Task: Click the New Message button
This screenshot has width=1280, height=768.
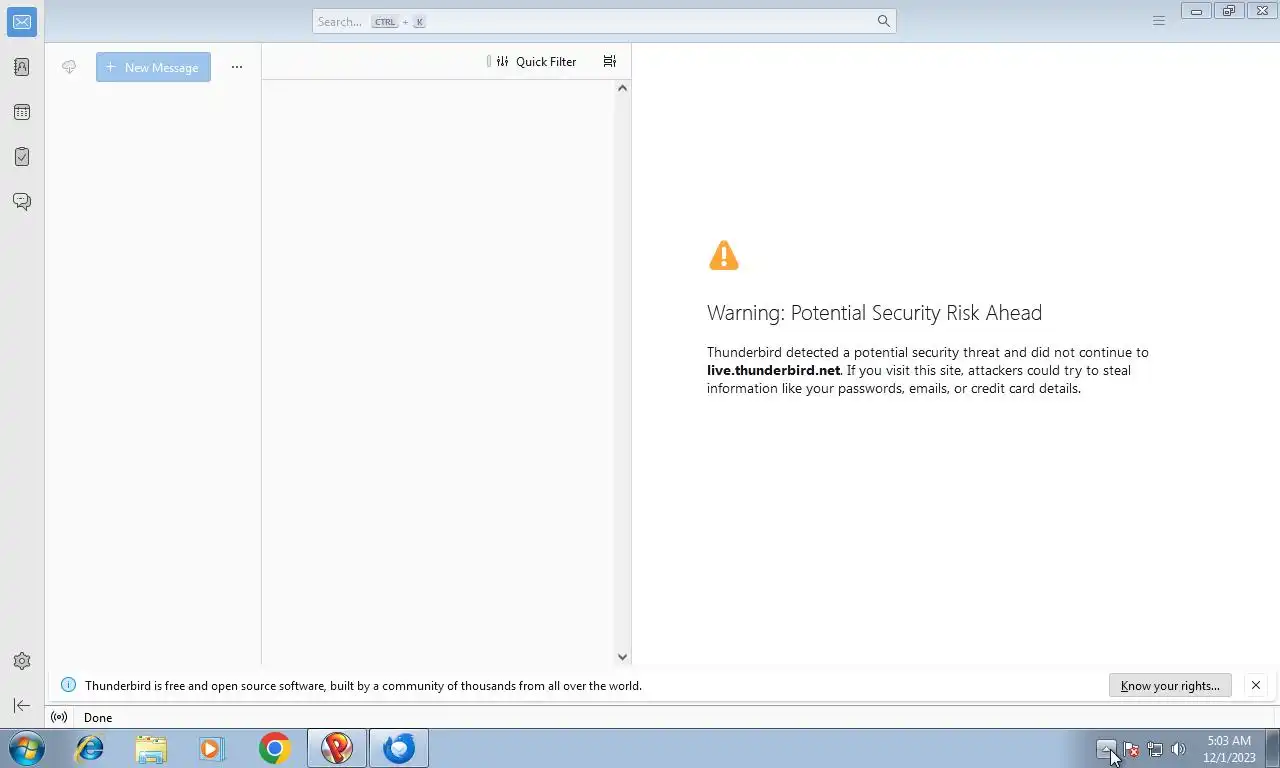Action: coord(153,67)
